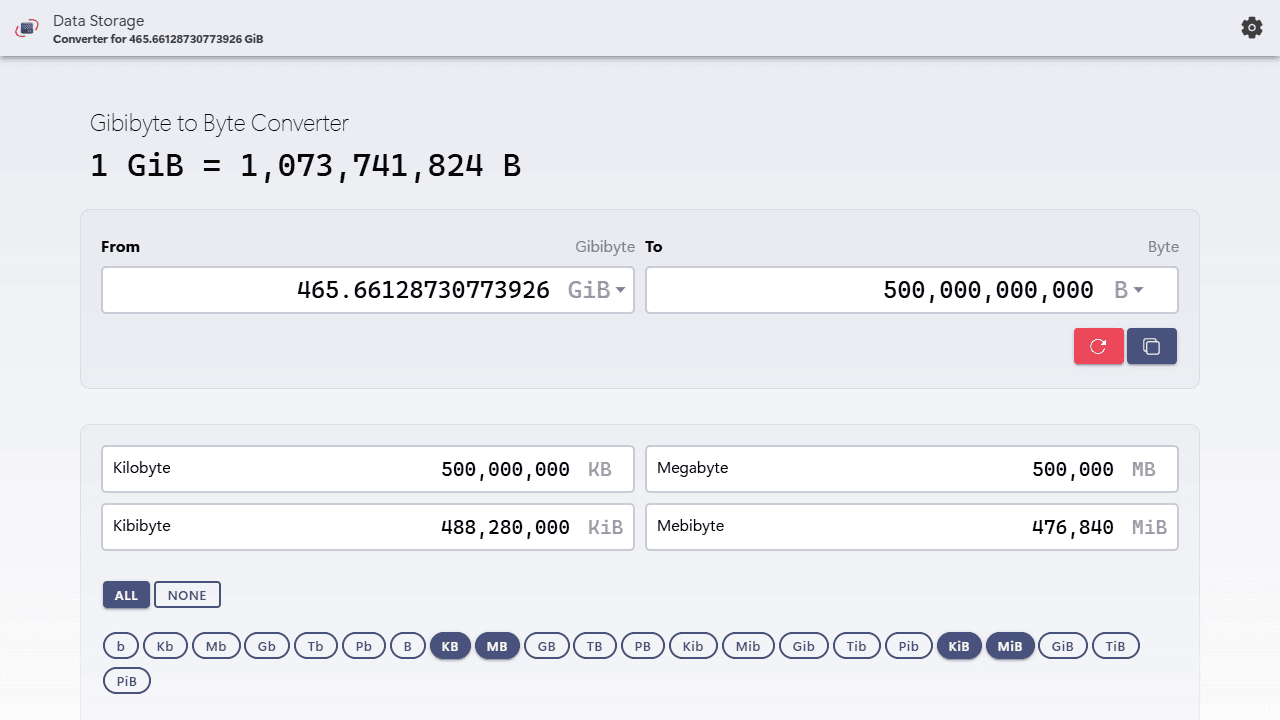Select the NONE units button
The width and height of the screenshot is (1280, 720).
point(187,595)
